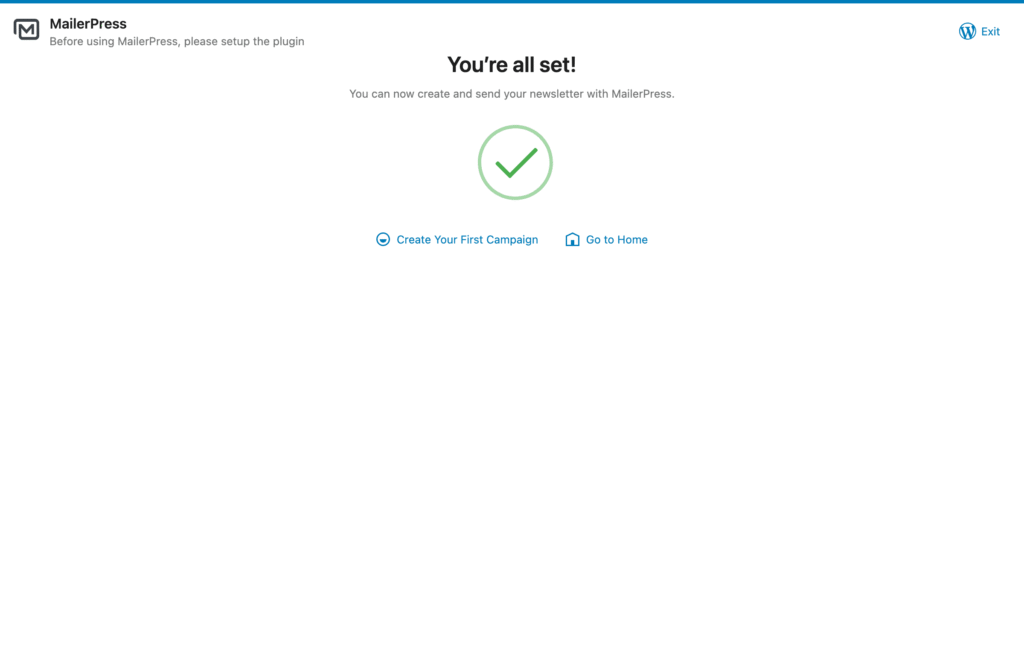The width and height of the screenshot is (1024, 655).
Task: Click the MailerPress envelope logo icon
Action: (26, 30)
